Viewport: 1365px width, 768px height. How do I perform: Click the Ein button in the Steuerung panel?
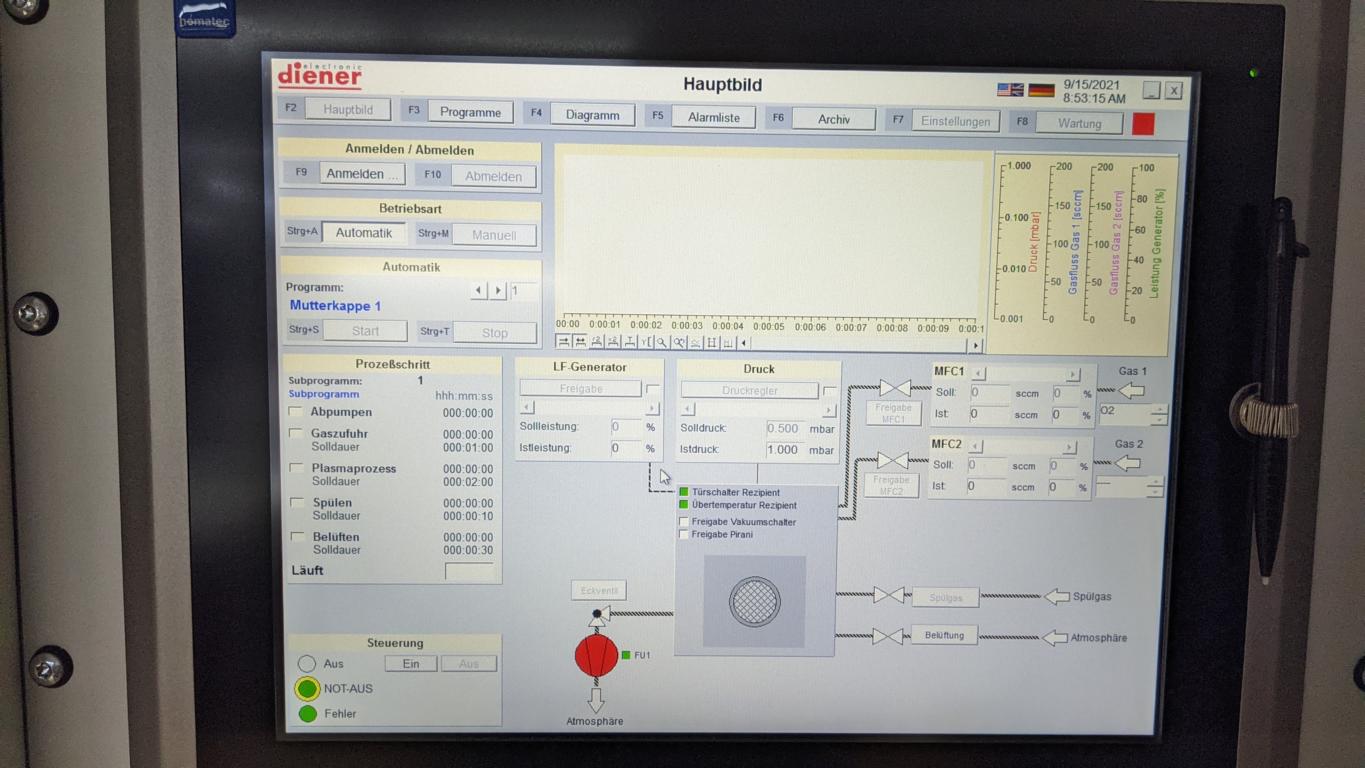[410, 663]
